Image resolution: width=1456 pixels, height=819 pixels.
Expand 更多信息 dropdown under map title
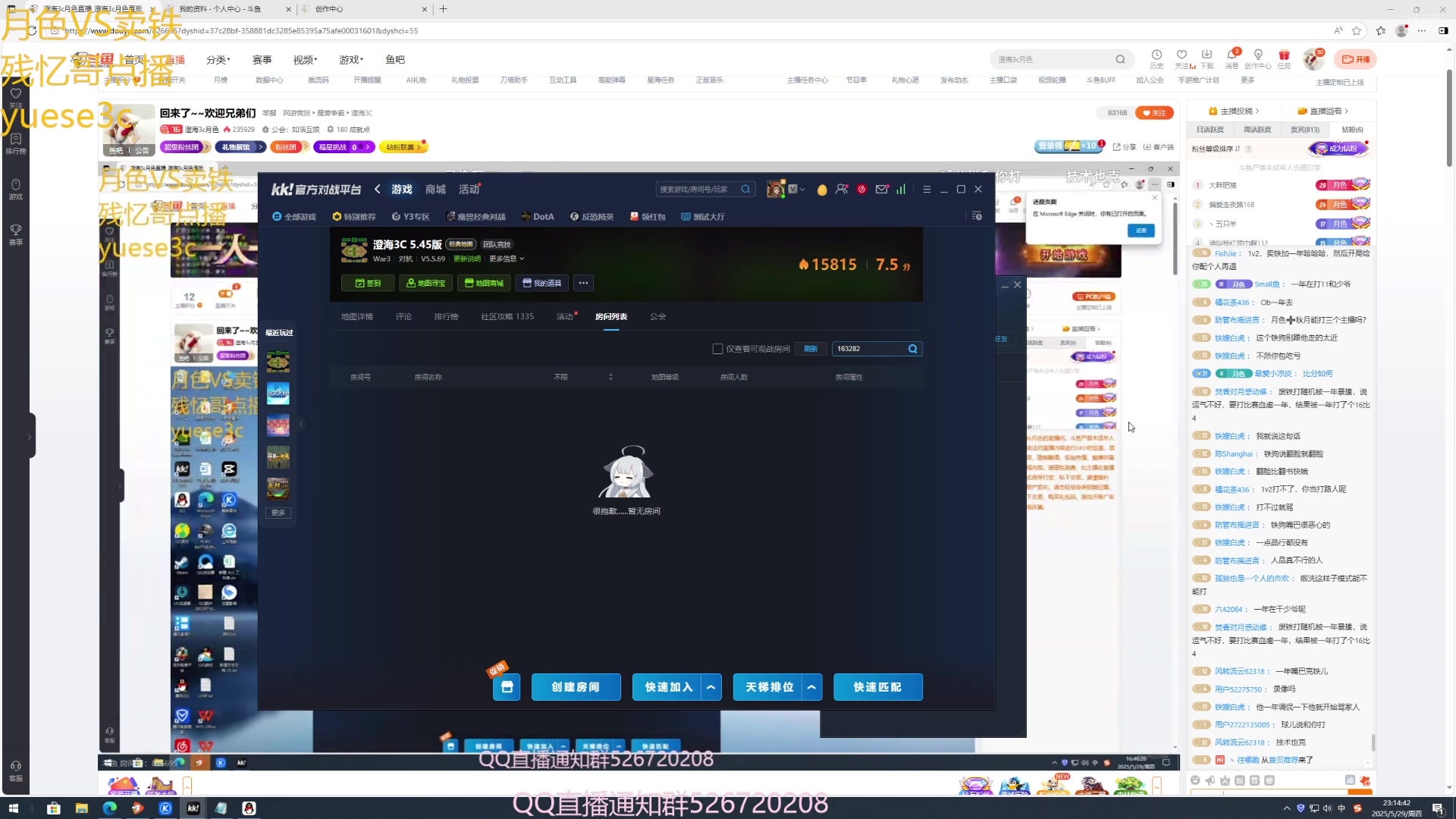pos(507,259)
